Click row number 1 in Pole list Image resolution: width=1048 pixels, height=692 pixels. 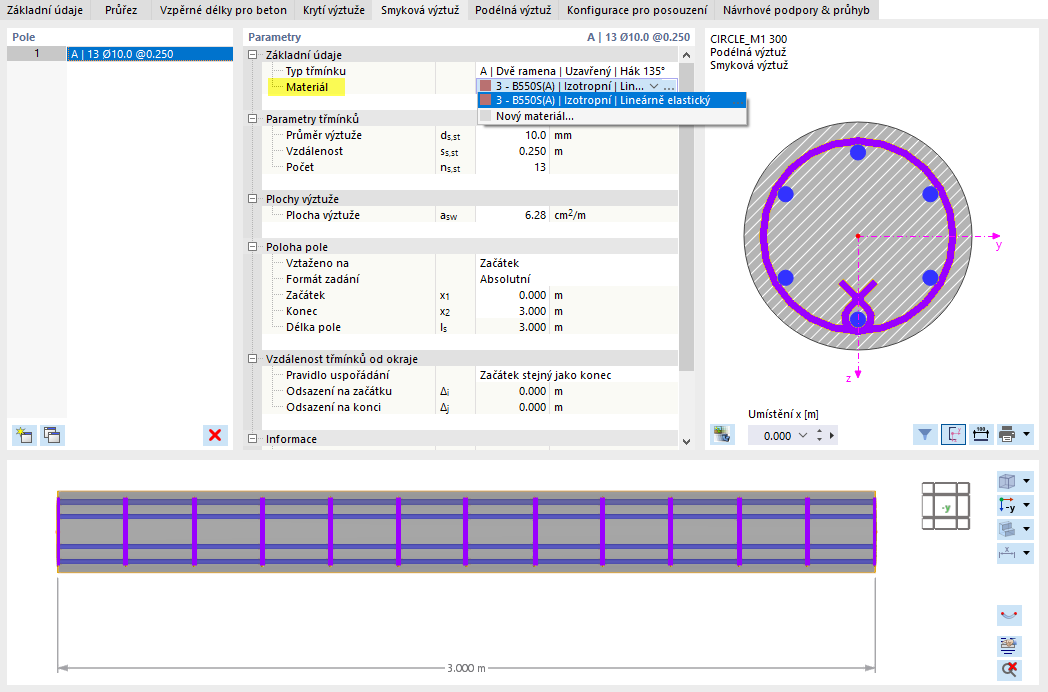tap(37, 54)
